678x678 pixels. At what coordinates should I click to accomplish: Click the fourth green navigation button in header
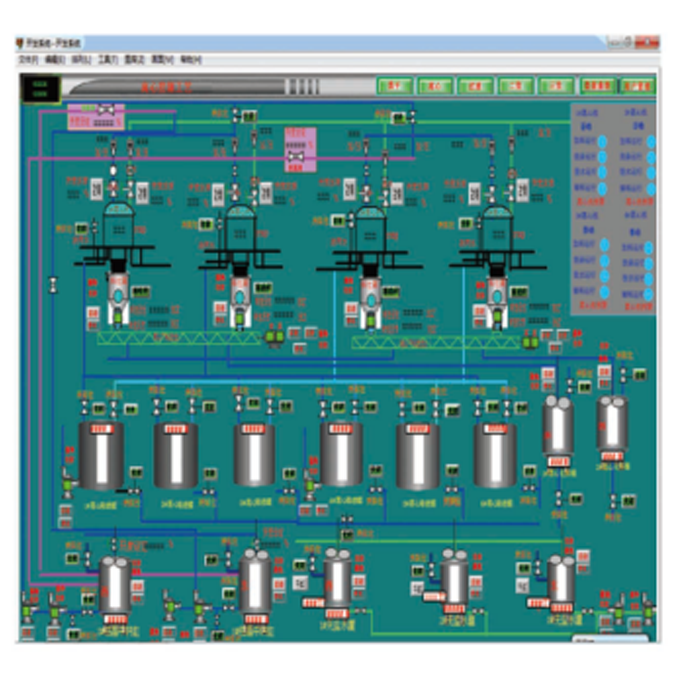coord(515,86)
